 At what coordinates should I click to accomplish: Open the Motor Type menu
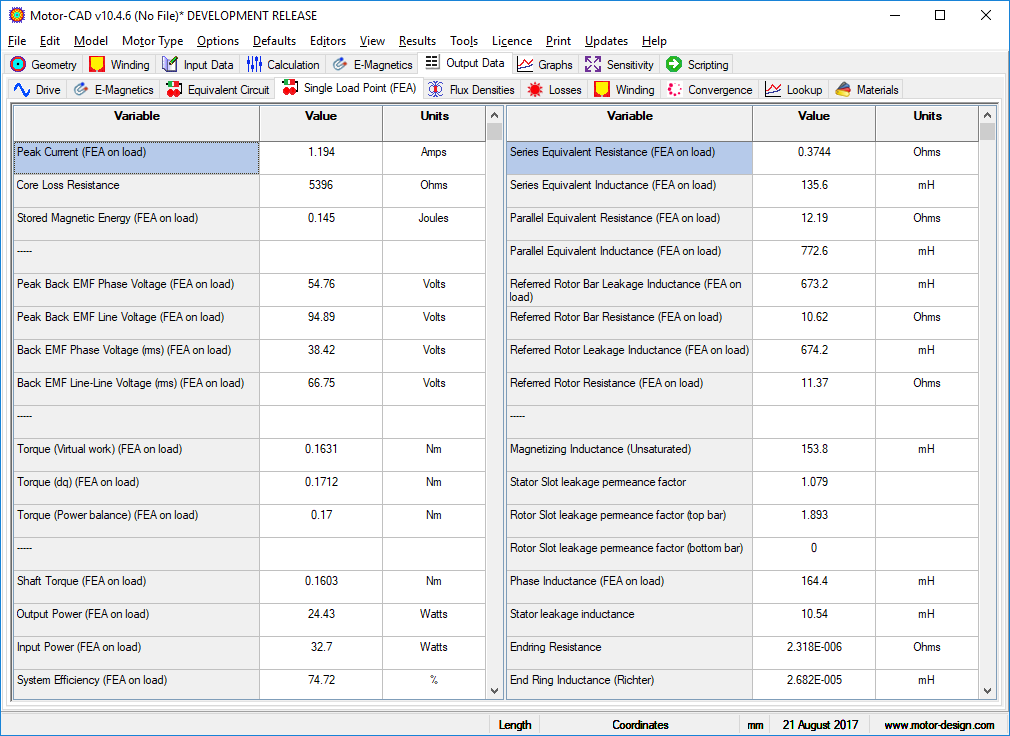(x=153, y=41)
